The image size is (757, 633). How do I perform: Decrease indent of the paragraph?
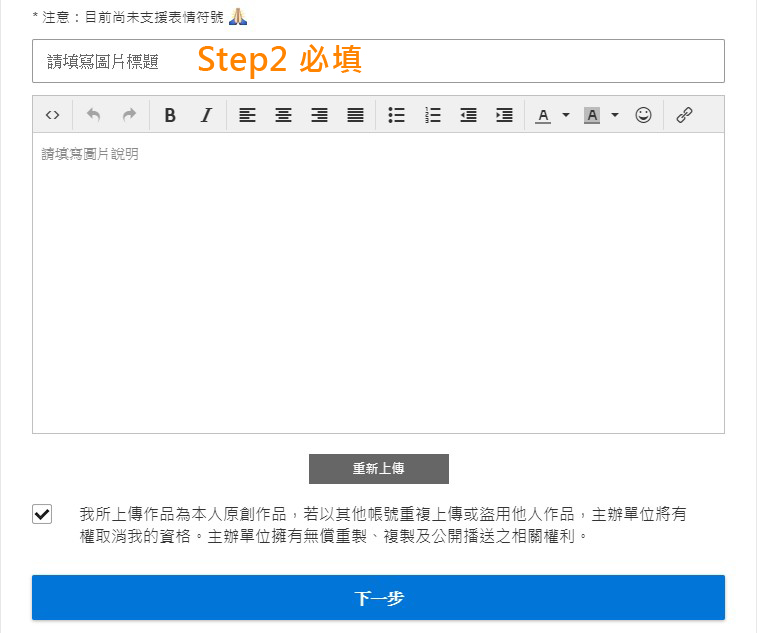[468, 115]
